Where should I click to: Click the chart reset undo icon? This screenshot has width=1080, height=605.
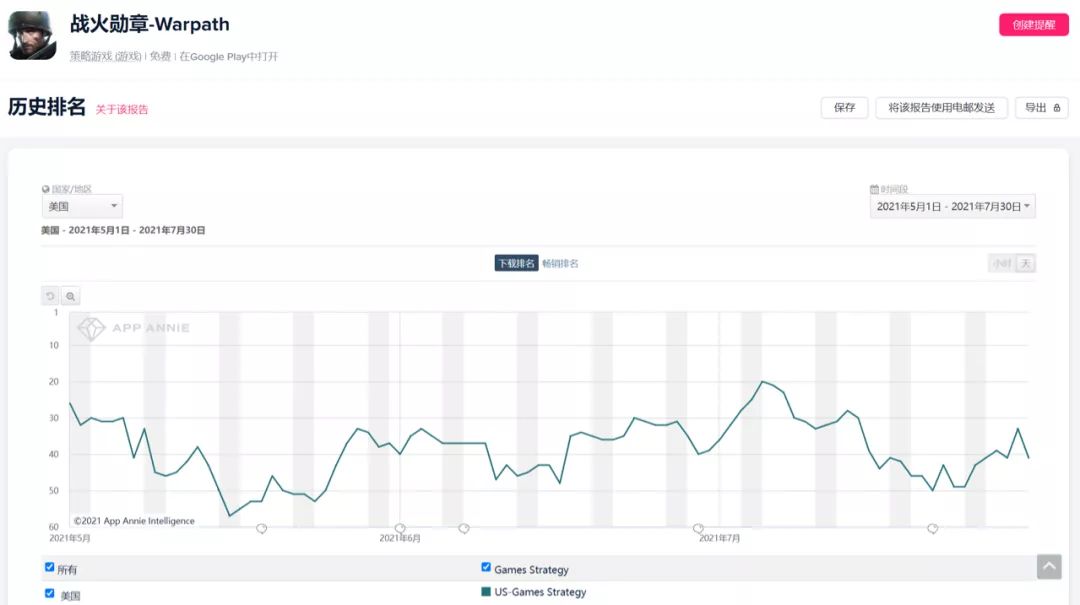[50, 296]
